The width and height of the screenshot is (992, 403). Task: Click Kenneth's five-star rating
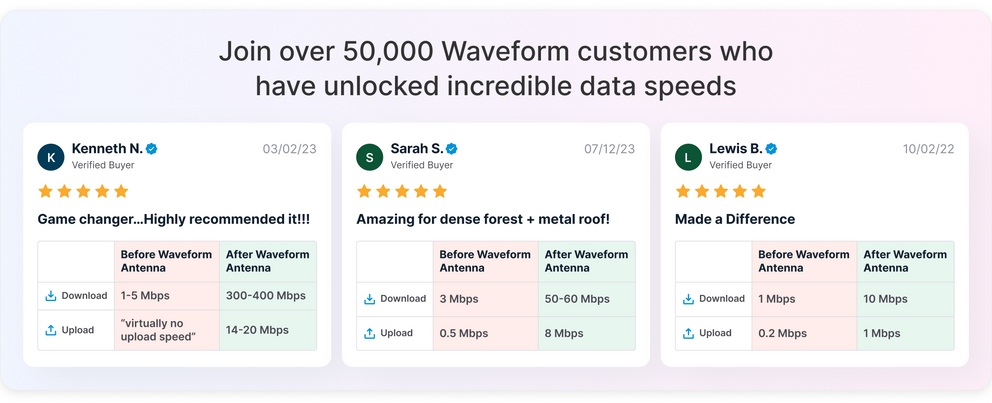pos(83,191)
